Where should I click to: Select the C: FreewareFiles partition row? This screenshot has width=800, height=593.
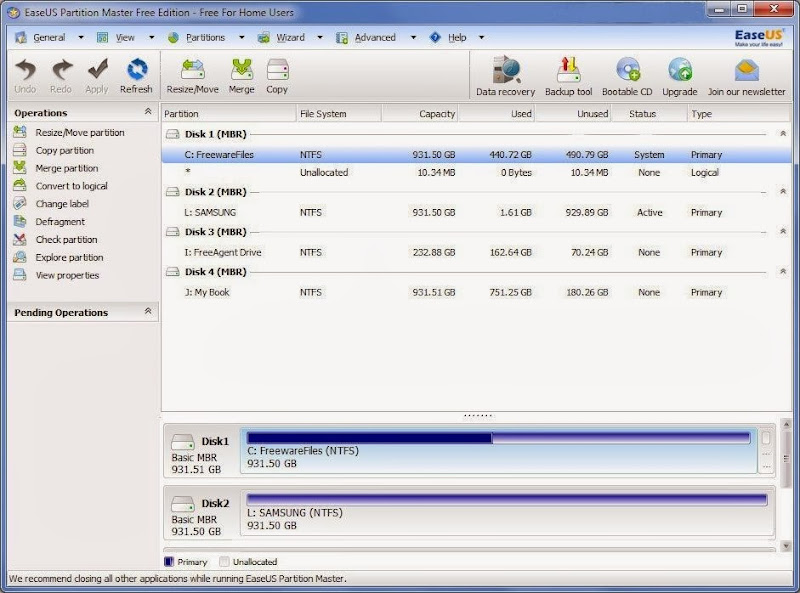[476, 155]
